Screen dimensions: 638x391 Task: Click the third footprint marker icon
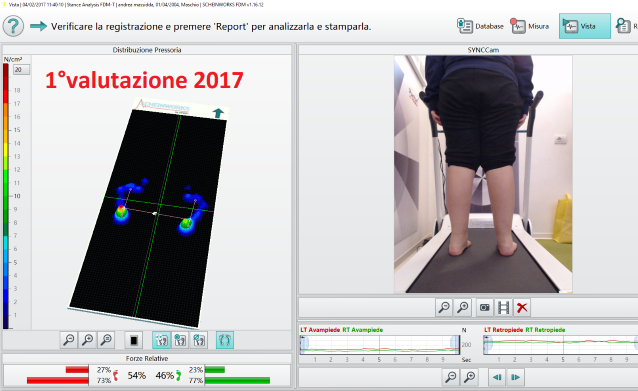pos(199,340)
